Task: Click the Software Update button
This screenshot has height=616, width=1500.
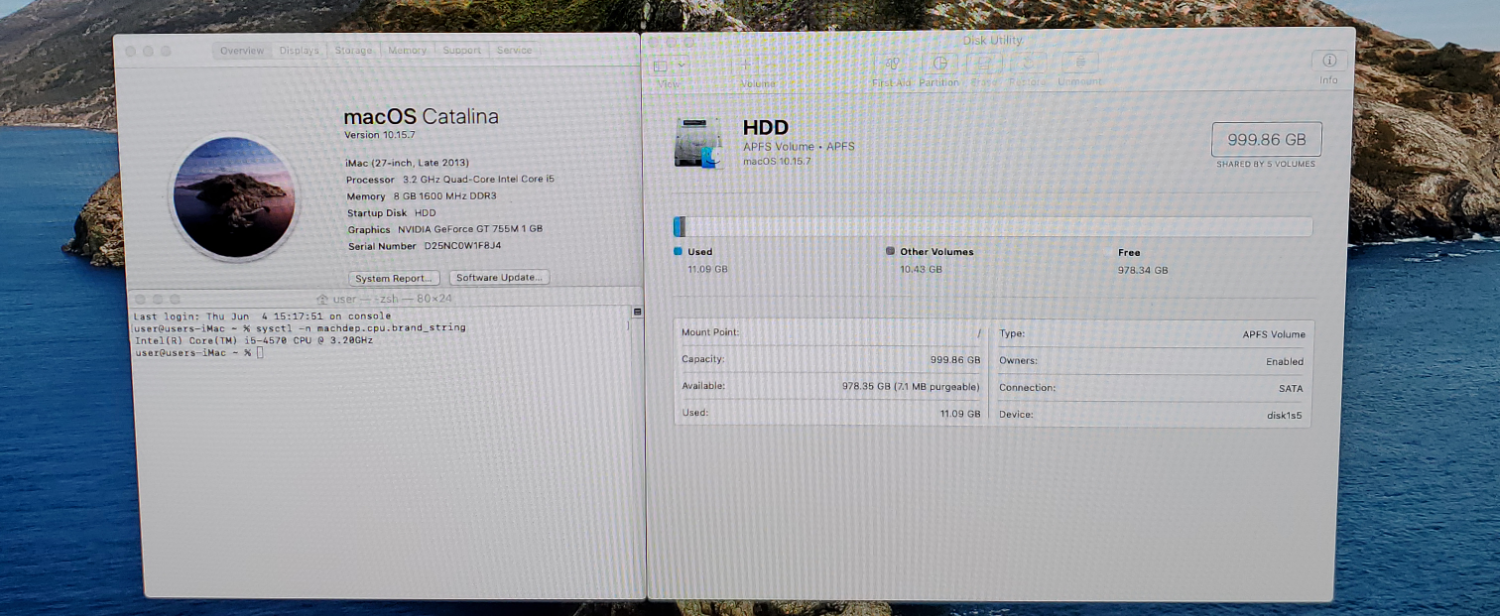Action: point(499,278)
